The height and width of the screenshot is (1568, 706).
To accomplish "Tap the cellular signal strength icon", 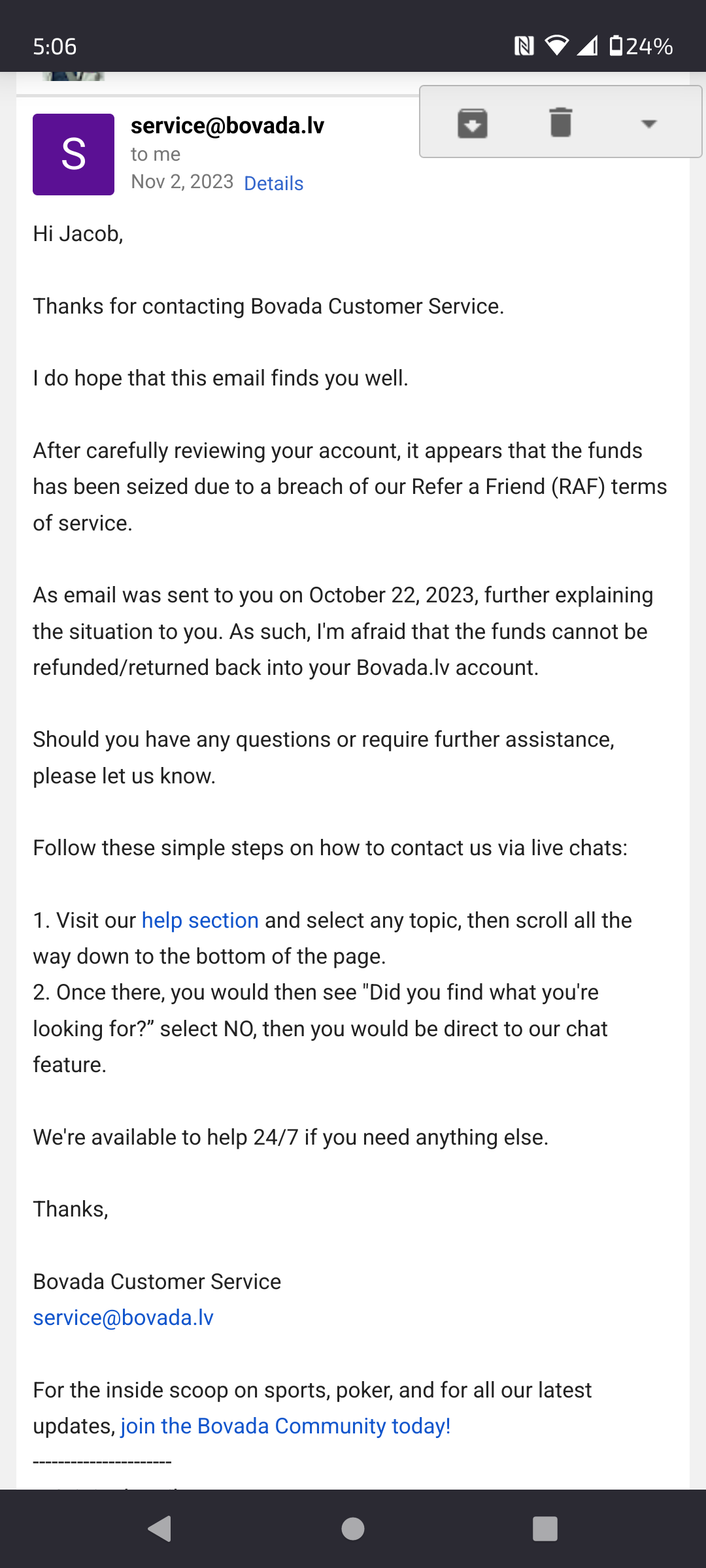I will tap(587, 46).
